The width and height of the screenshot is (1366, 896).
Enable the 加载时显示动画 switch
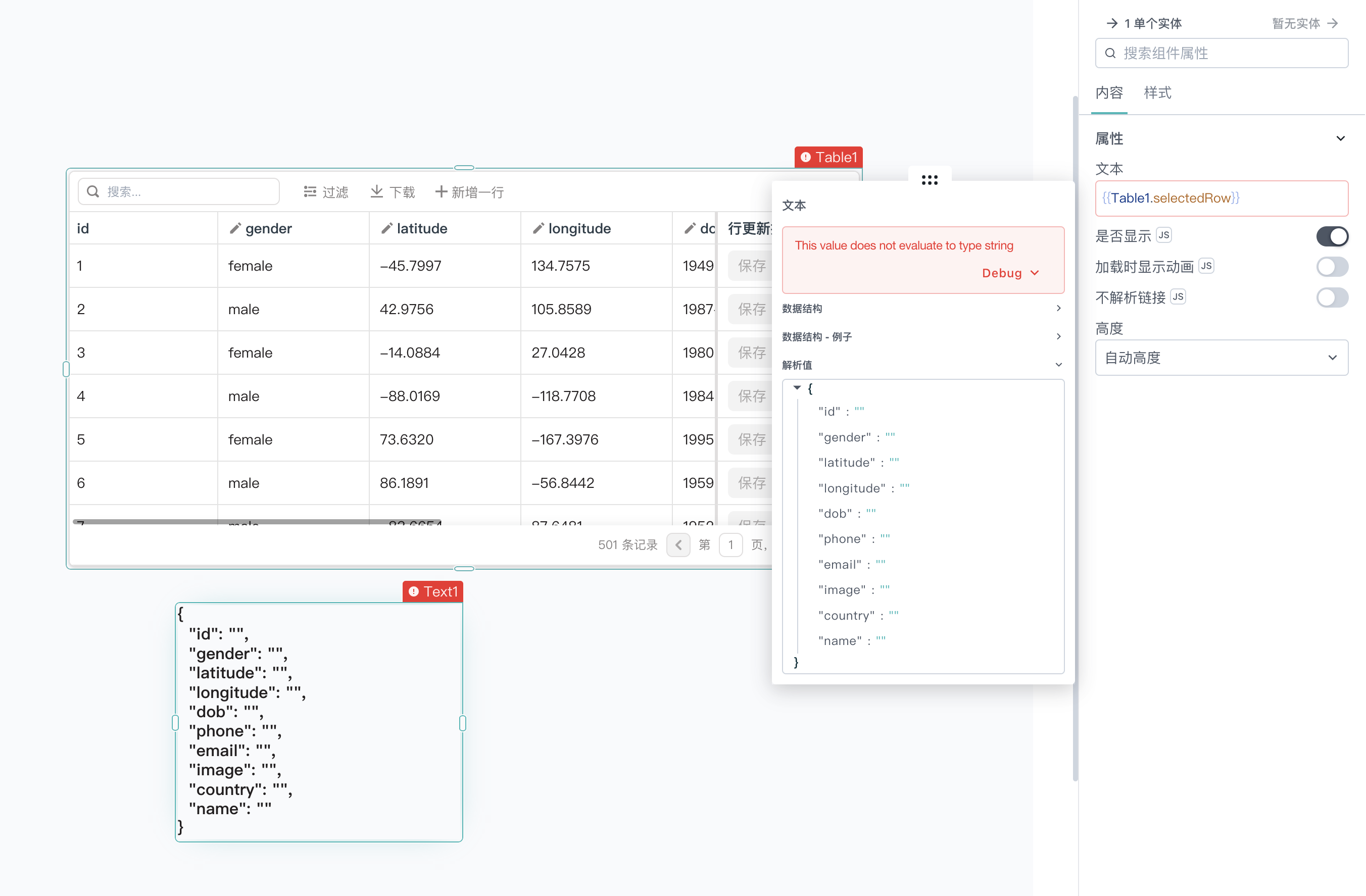1332,266
